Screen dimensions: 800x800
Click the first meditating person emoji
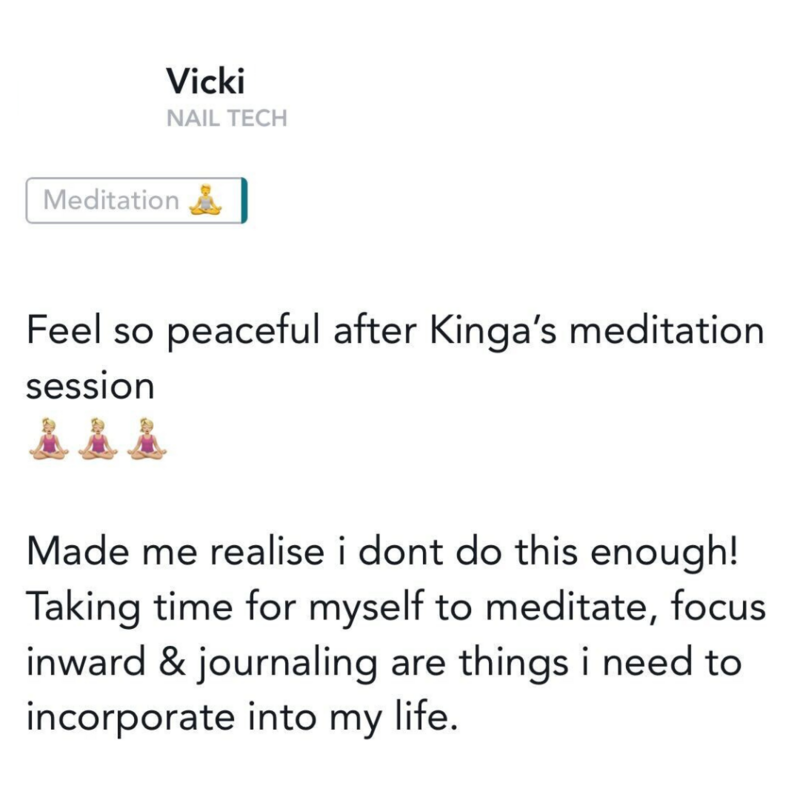pyautogui.click(x=49, y=438)
